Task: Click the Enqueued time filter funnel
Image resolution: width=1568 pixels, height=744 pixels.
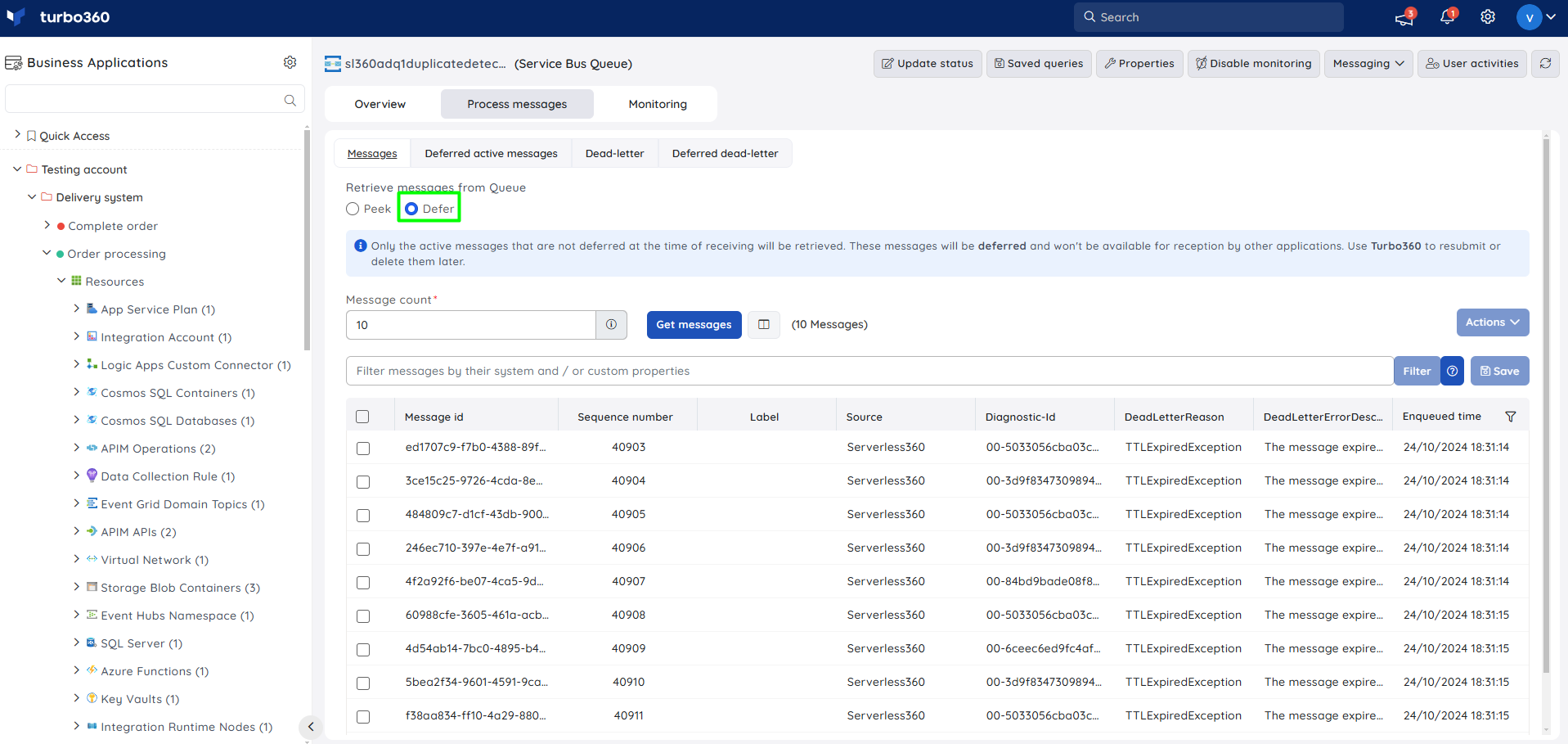Action: pyautogui.click(x=1511, y=417)
